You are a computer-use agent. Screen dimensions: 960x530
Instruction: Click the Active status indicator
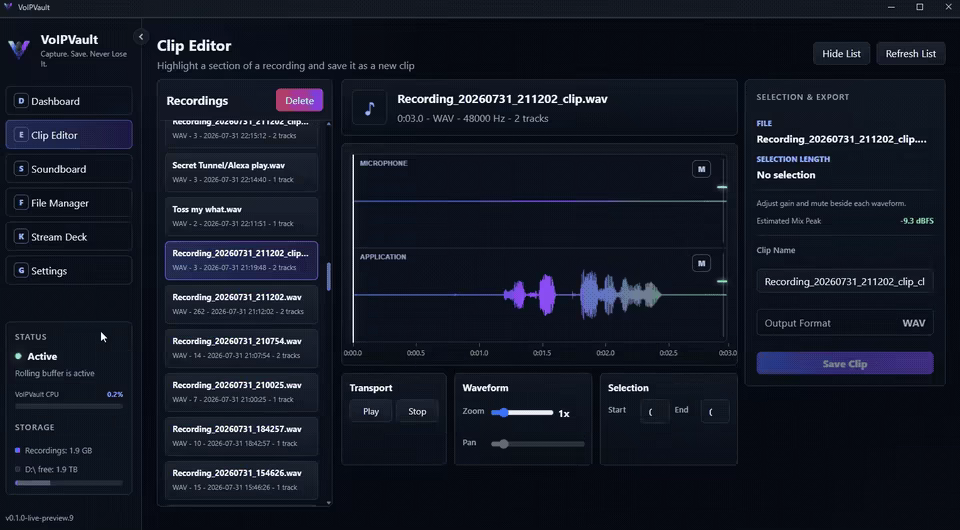36,356
